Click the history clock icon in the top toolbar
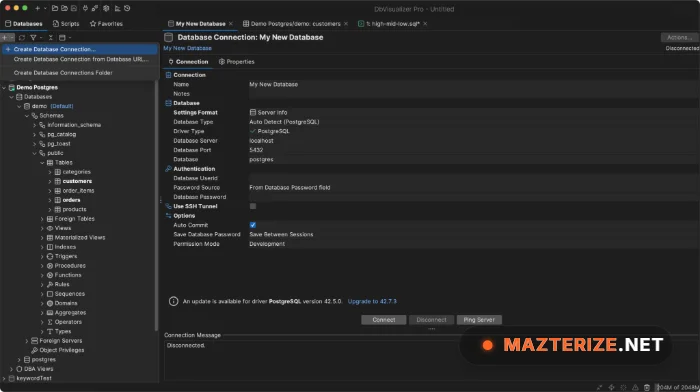The width and height of the screenshot is (700, 392). point(127,8)
